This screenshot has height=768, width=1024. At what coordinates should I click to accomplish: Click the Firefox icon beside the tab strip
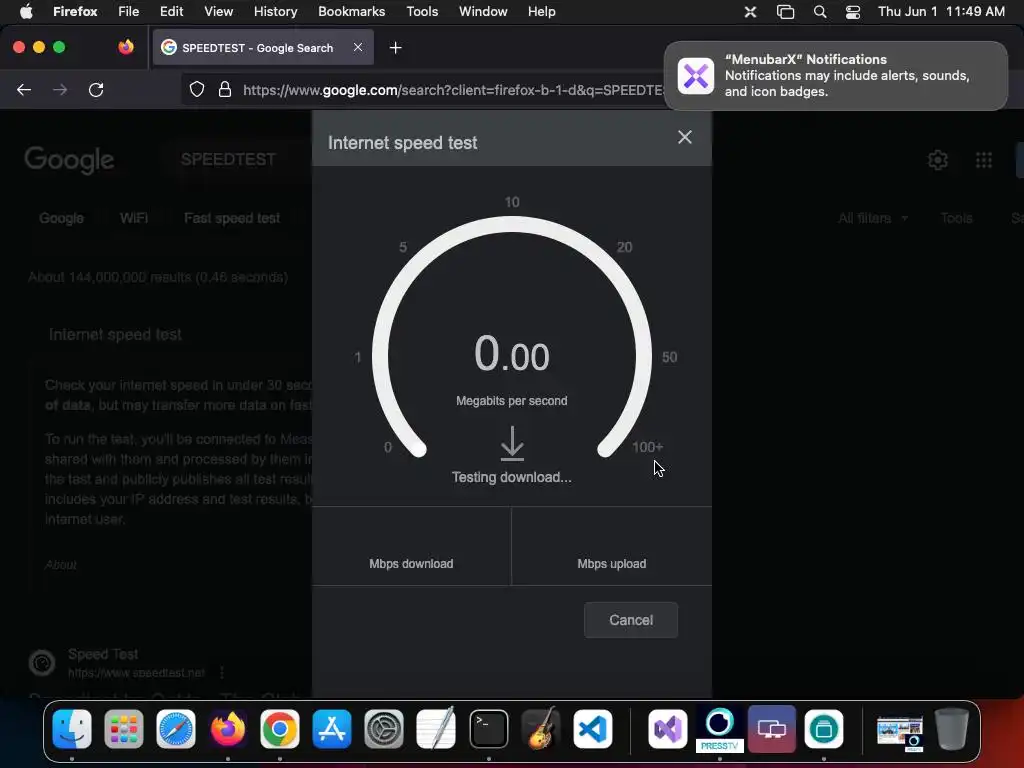[126, 47]
